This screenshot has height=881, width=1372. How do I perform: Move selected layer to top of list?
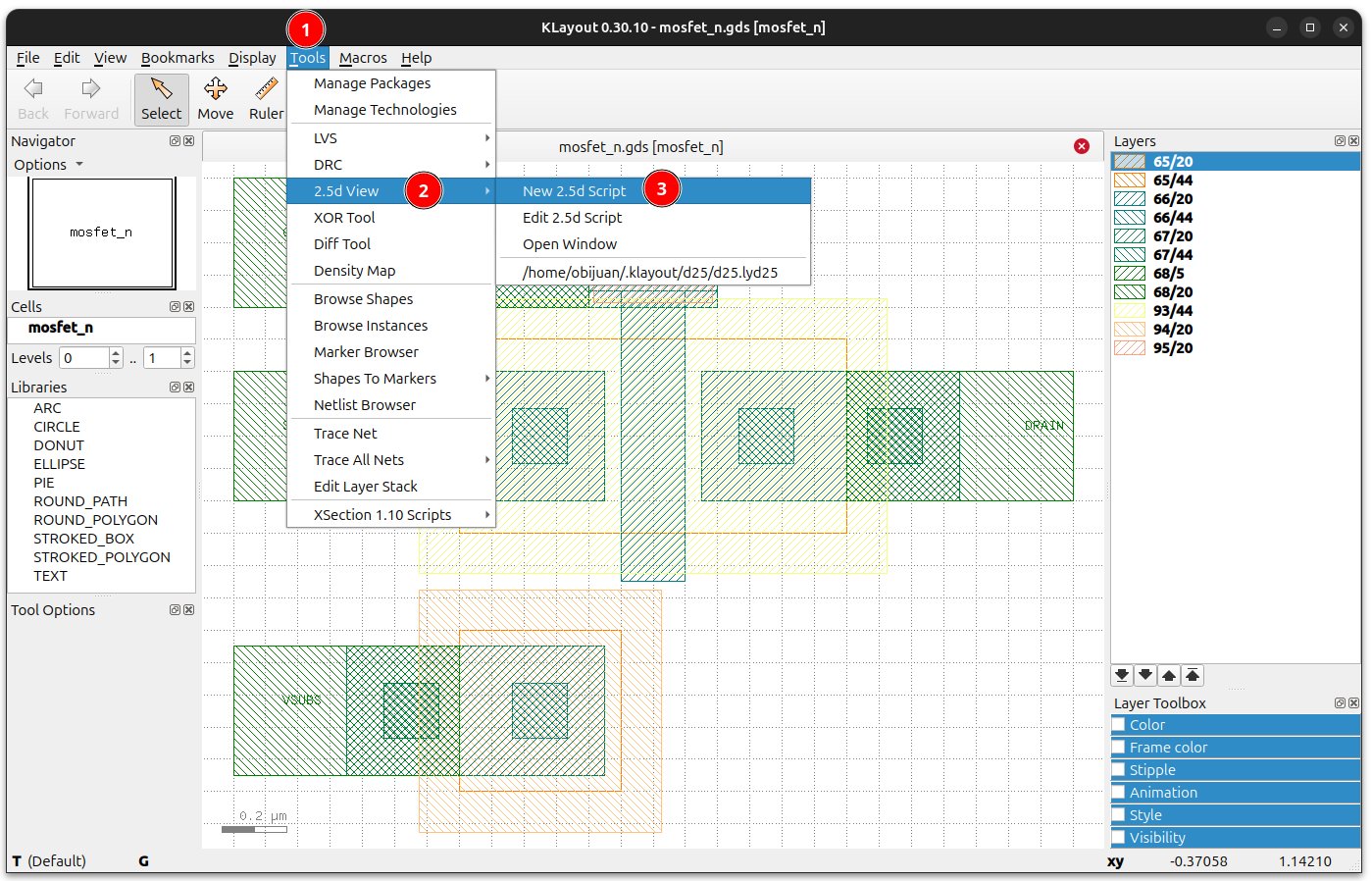point(1193,675)
